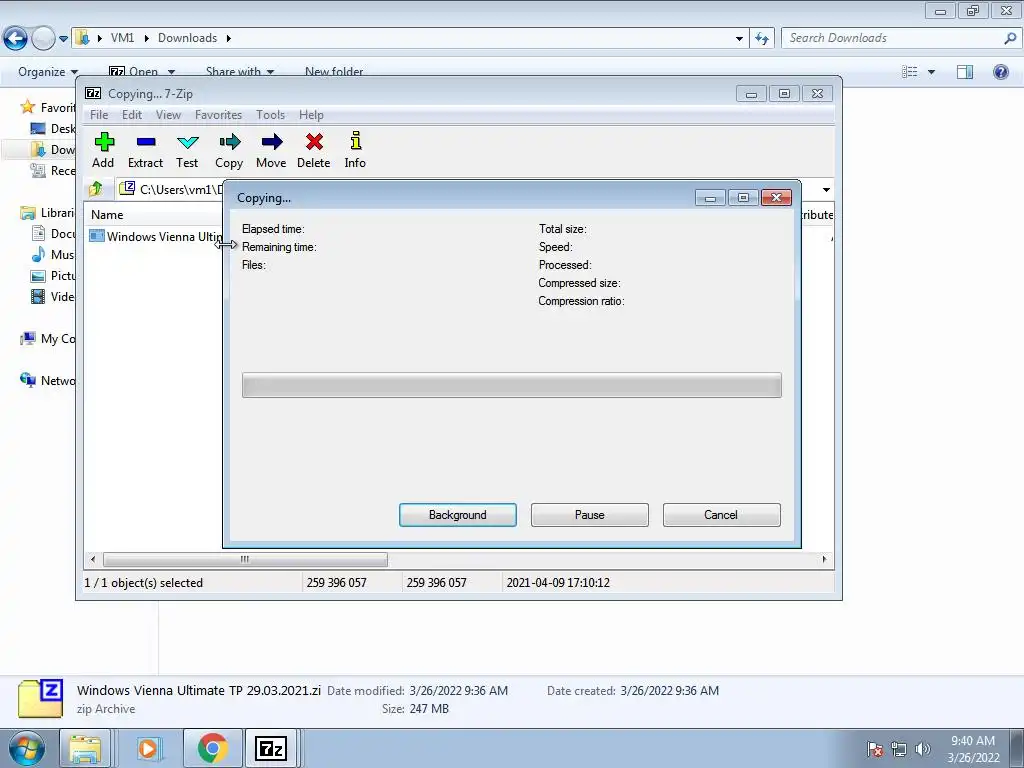Click the 7-Zip scrollbar's left arrow
Image resolution: width=1024 pixels, height=768 pixels.
(x=93, y=559)
